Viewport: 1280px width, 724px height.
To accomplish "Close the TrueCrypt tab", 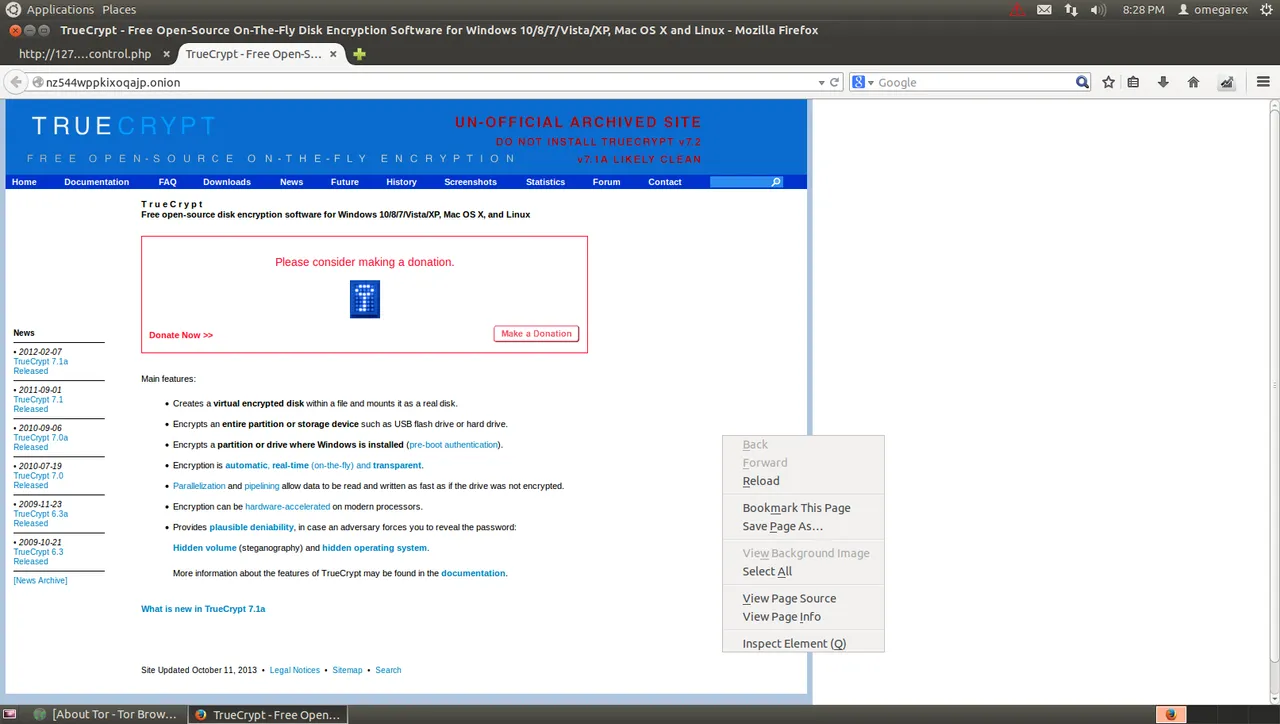I will pos(333,54).
